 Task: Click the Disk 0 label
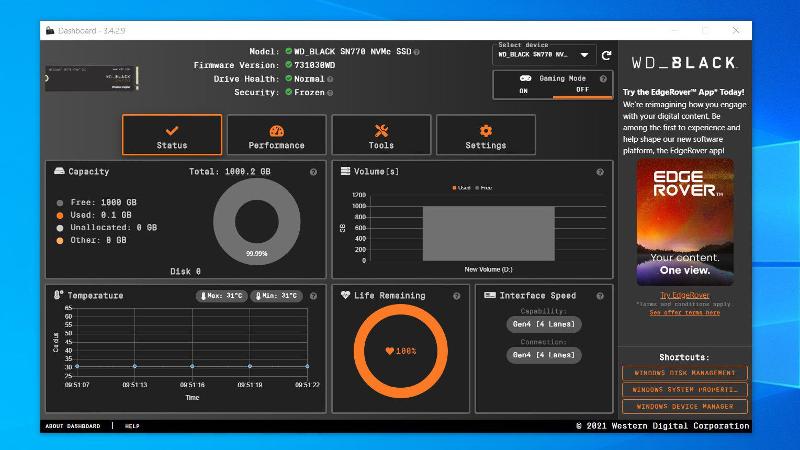pos(185,271)
